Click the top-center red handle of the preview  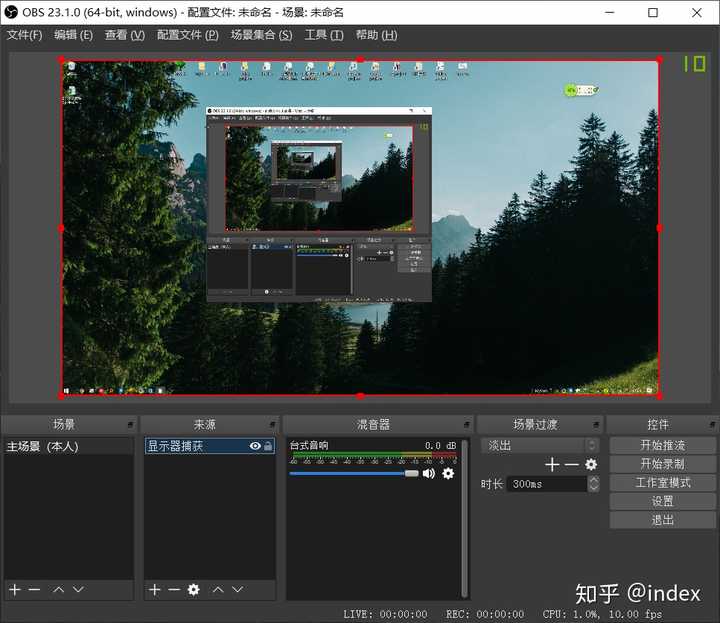[360, 60]
